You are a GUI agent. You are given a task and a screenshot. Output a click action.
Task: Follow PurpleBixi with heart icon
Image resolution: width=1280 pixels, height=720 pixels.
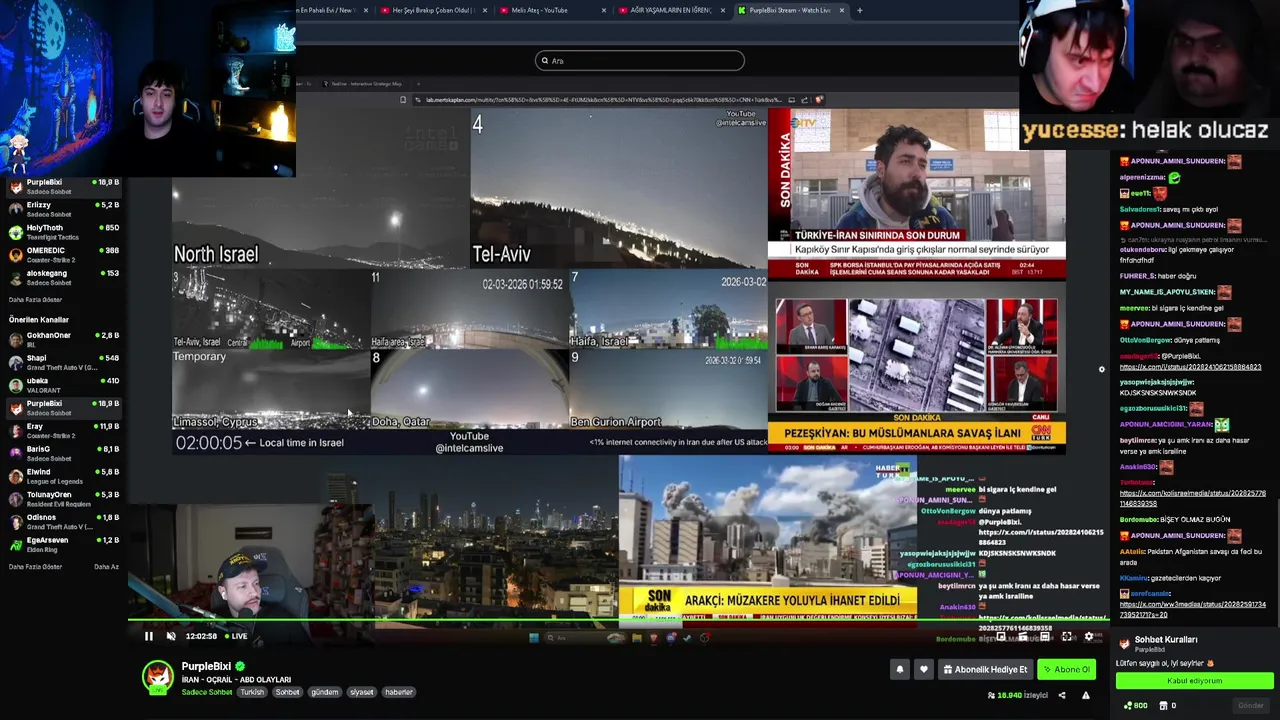(x=923, y=670)
